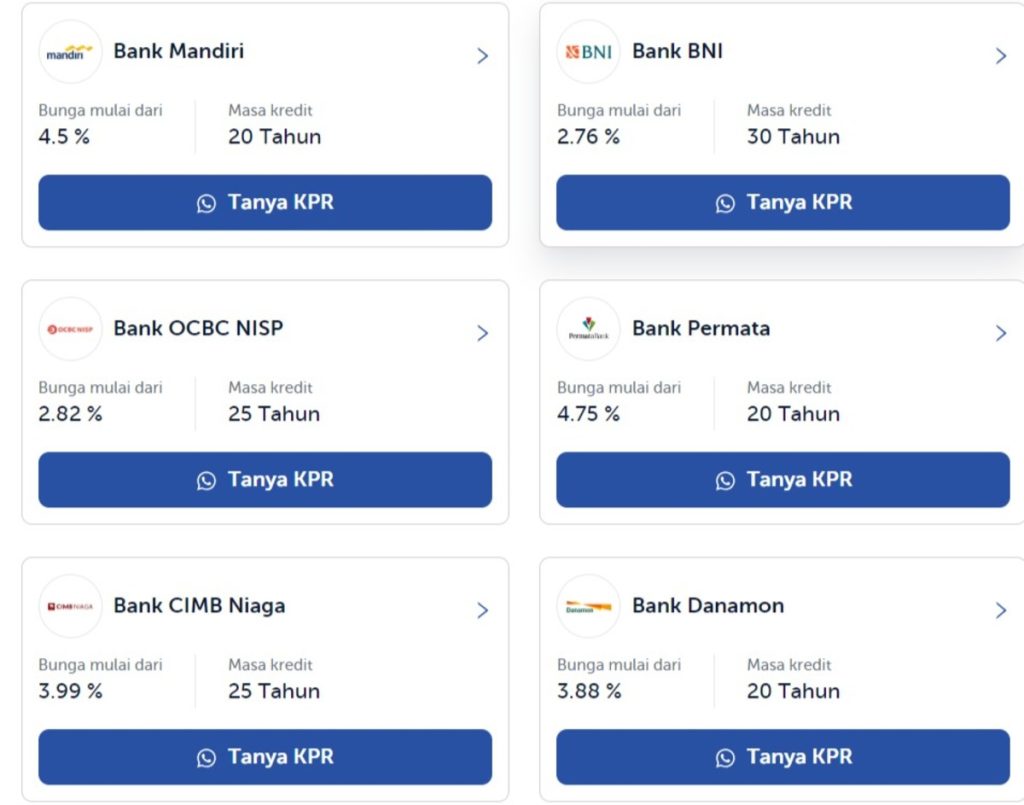This screenshot has height=805, width=1024.
Task: Click Tanya KPR button for Bank Mandiri
Action: coord(264,202)
